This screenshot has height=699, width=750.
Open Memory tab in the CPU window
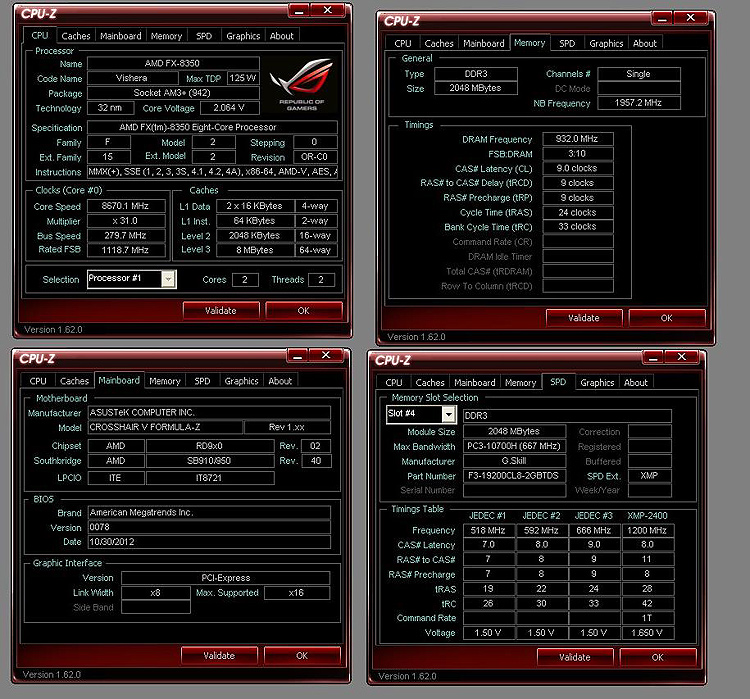click(166, 36)
